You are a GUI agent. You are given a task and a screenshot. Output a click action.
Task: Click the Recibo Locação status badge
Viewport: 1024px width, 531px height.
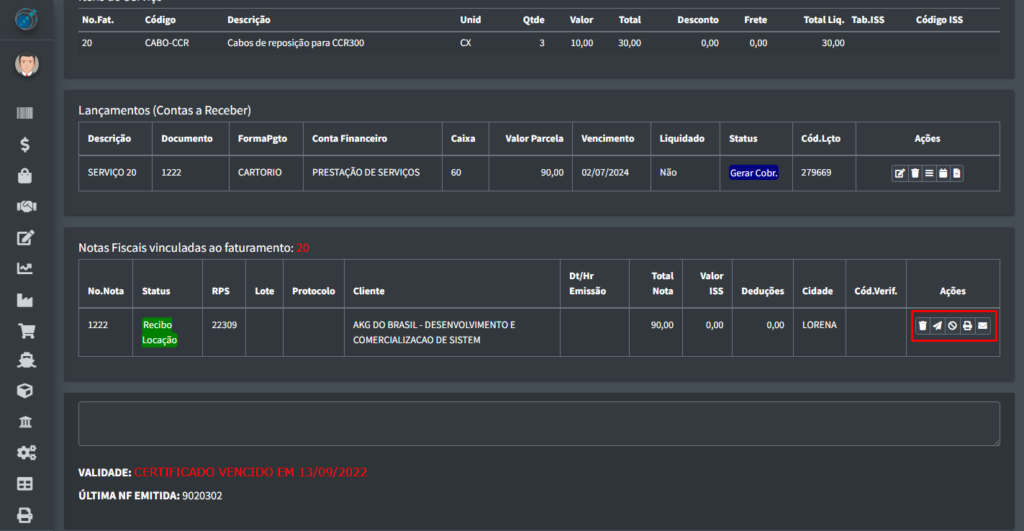tap(159, 332)
